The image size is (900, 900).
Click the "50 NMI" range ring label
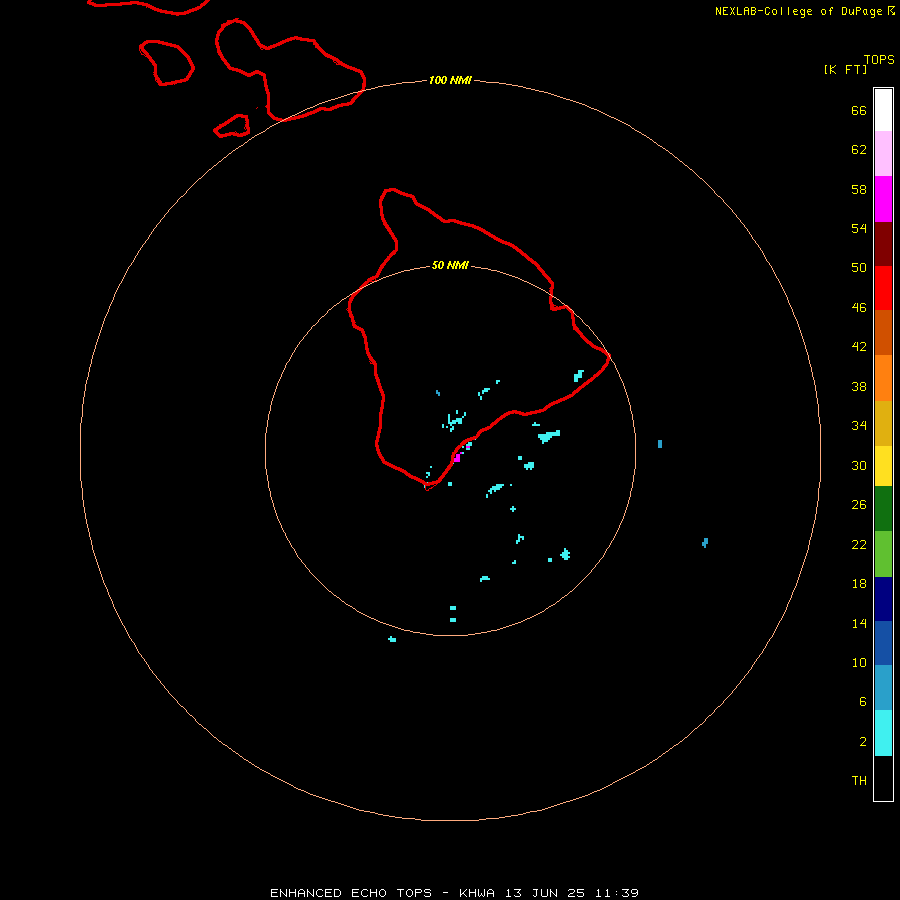click(x=450, y=265)
